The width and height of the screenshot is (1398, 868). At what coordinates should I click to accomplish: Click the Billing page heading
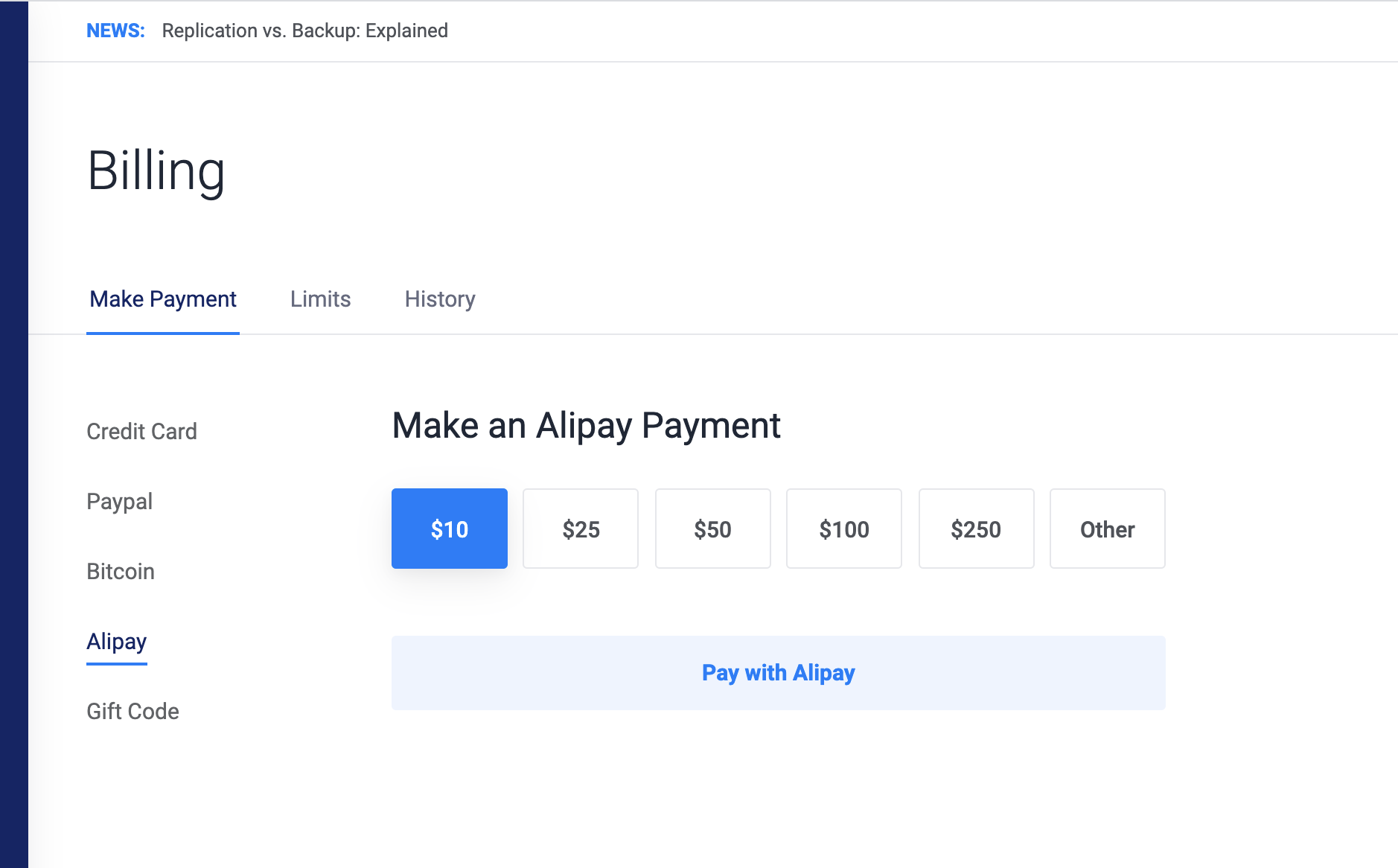tap(156, 171)
